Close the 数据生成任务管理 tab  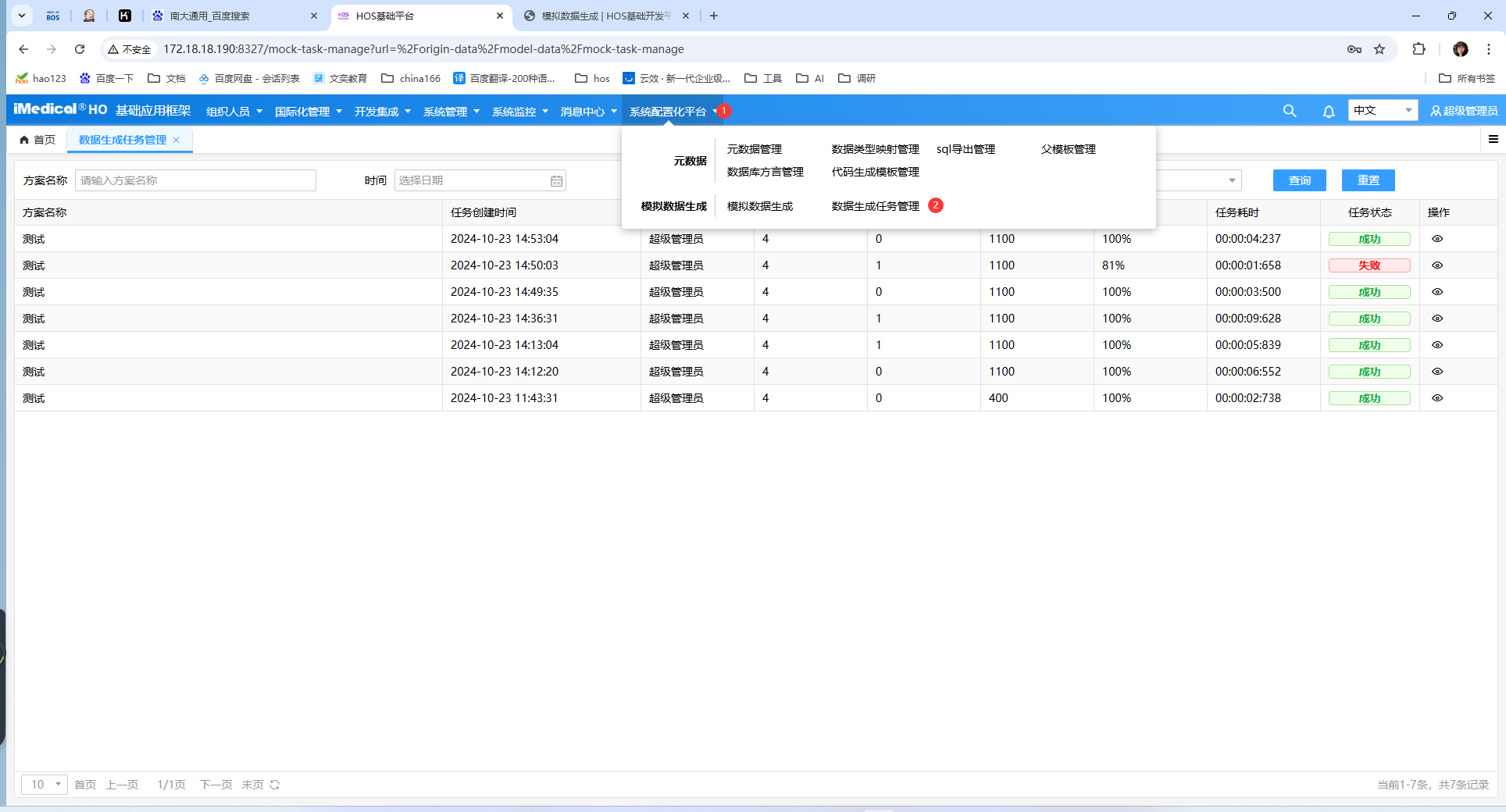pos(177,140)
